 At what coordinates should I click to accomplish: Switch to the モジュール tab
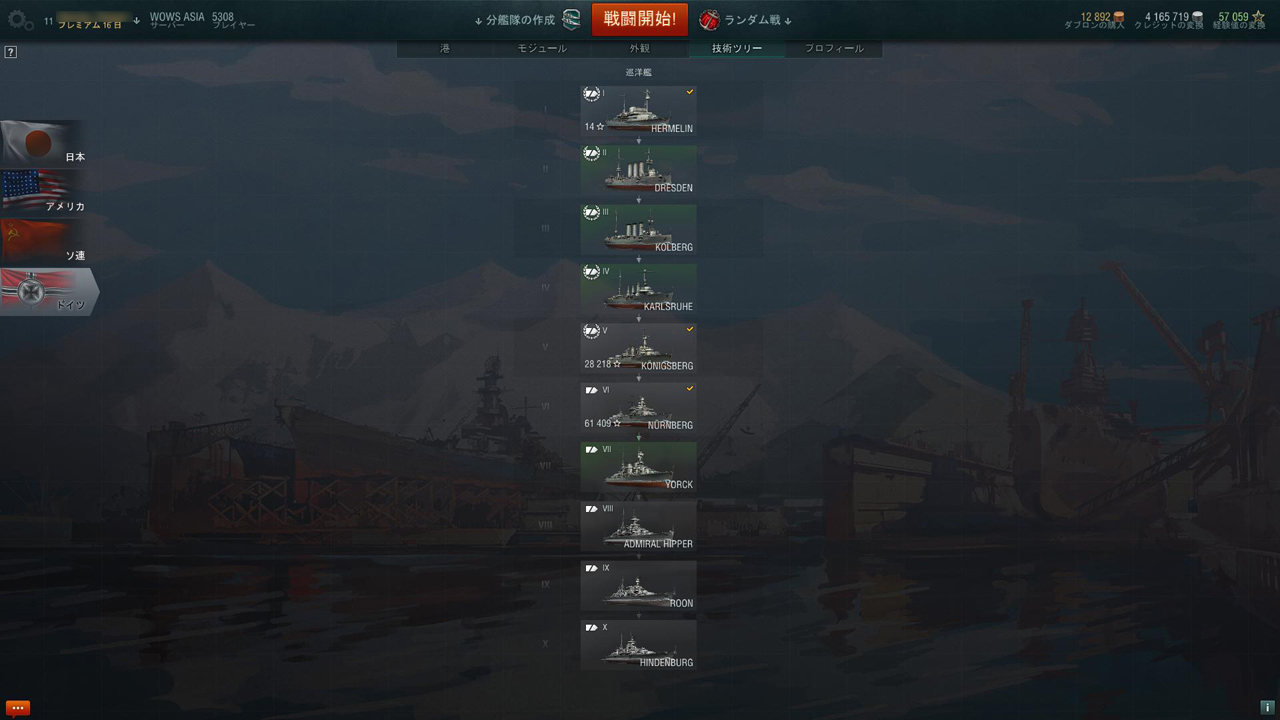tap(542, 48)
